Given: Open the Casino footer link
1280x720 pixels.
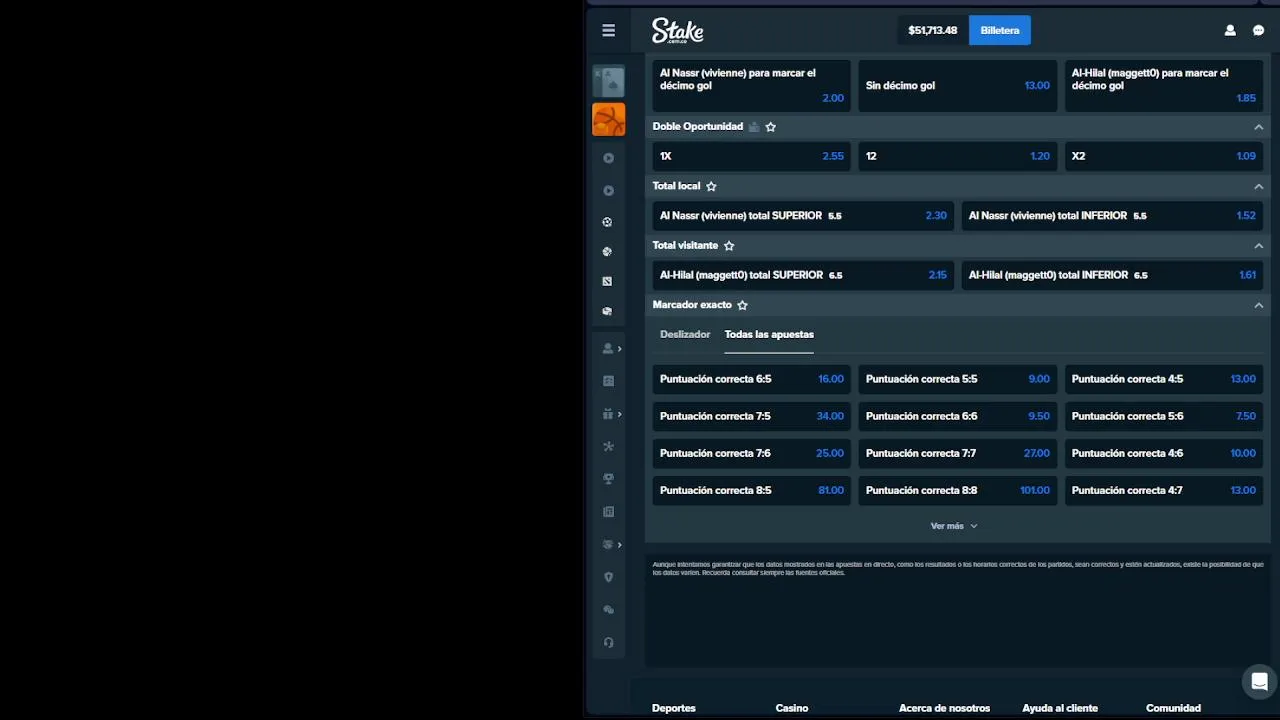Looking at the screenshot, I should coord(792,708).
